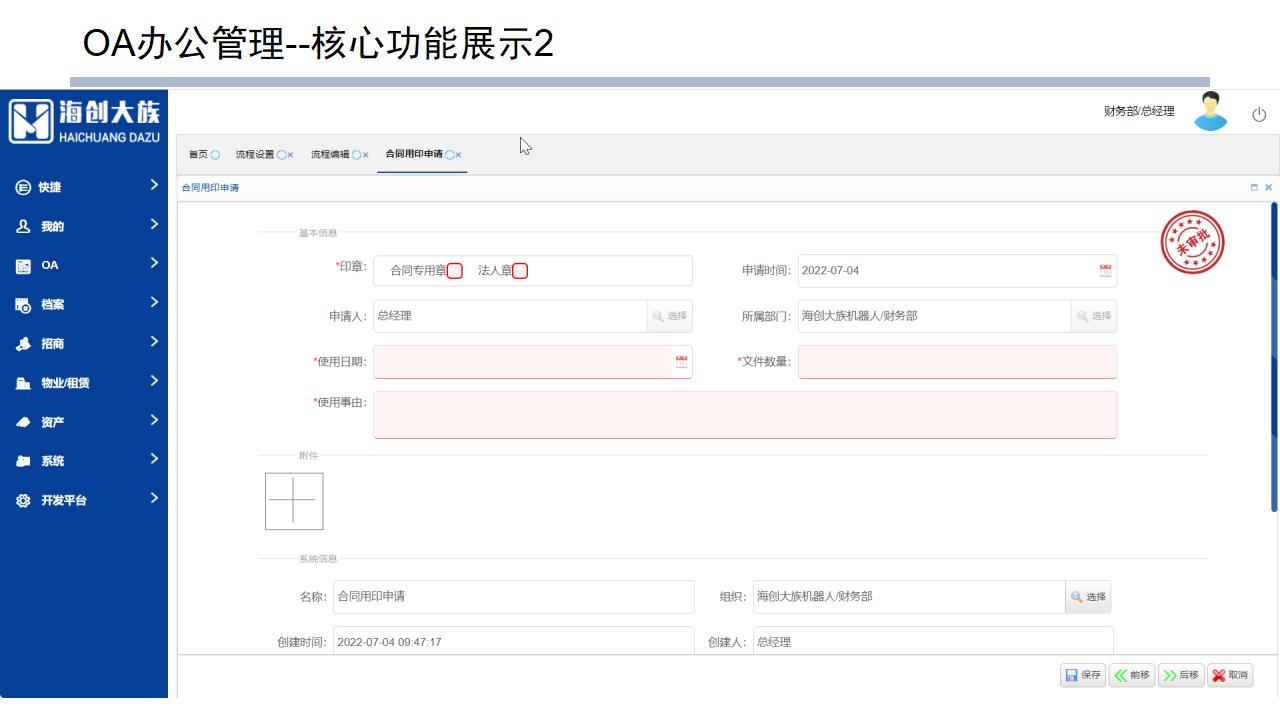This screenshot has width=1280, height=720.
Task: Switch to the 流程设置 tab
Action: coord(255,155)
